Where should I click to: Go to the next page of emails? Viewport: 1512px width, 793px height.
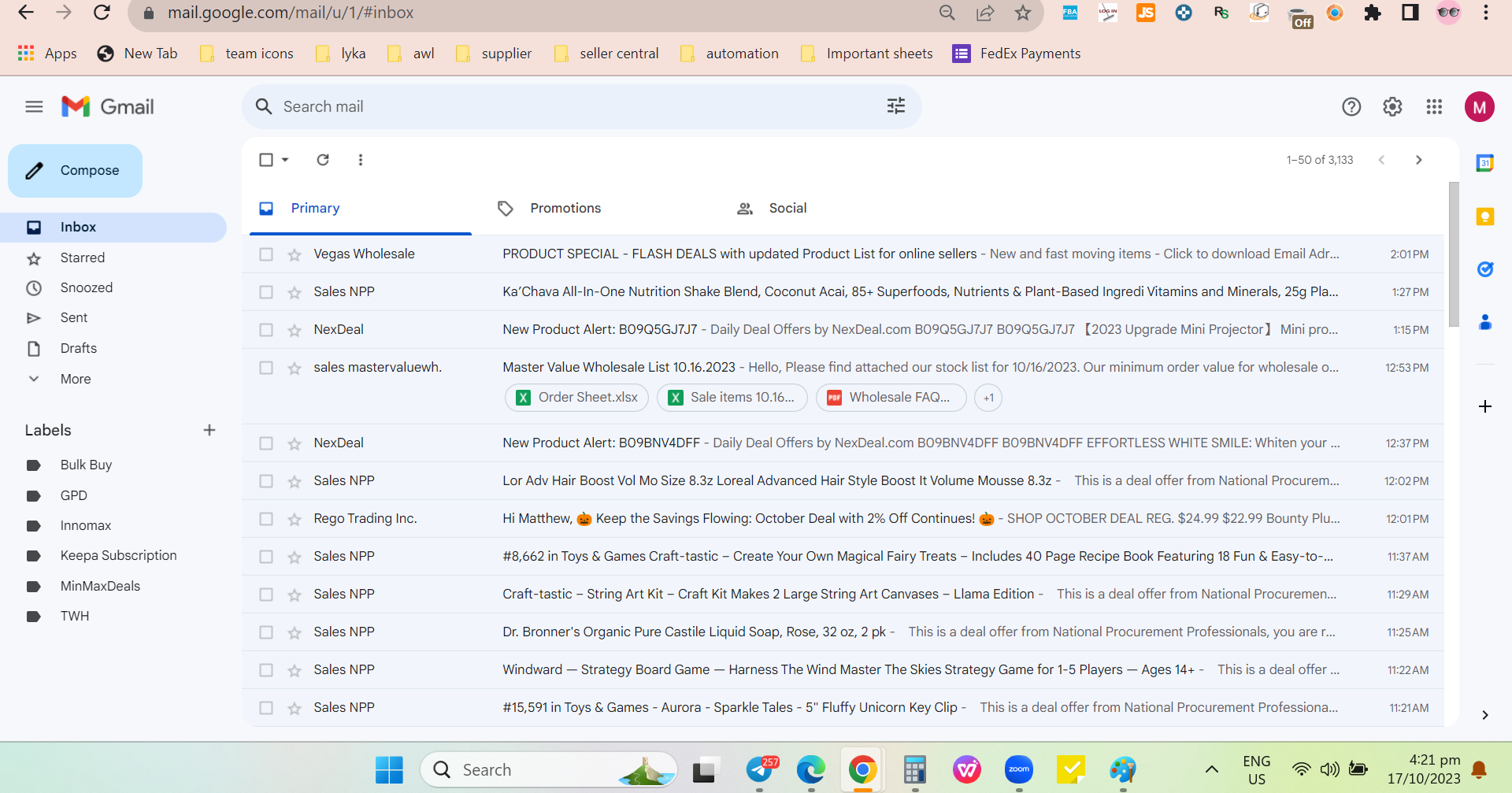pyautogui.click(x=1419, y=160)
